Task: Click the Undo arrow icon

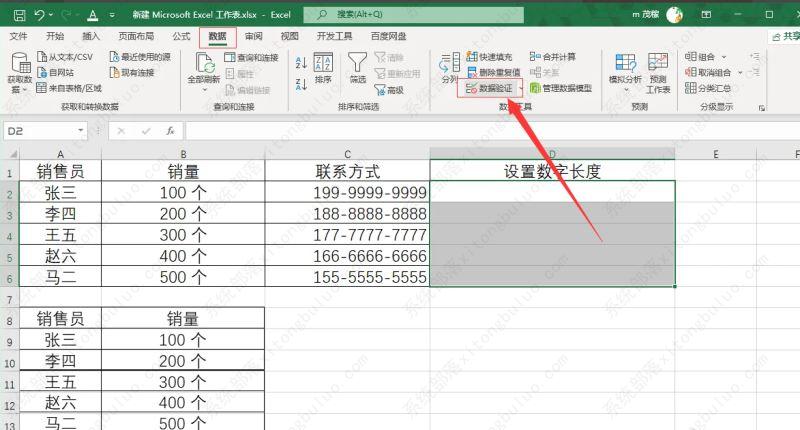Action: [x=38, y=15]
